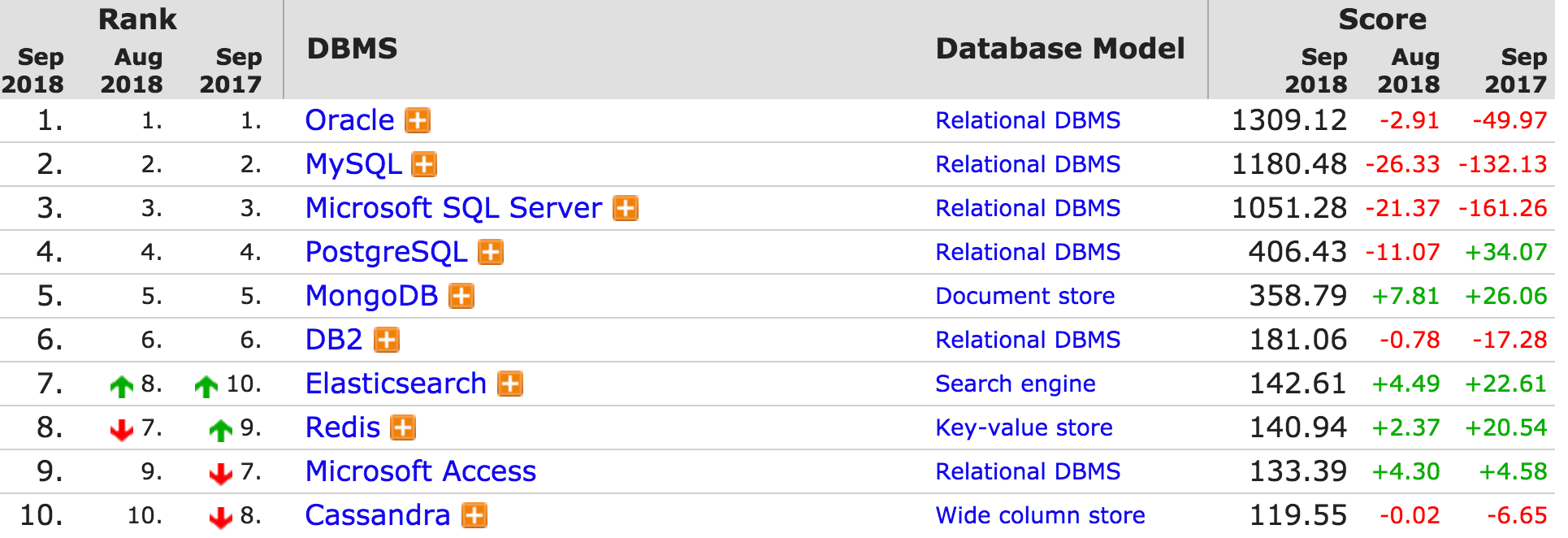1568x538 pixels.
Task: Expand details icon beside Microsoft SQL Server
Action: click(626, 208)
